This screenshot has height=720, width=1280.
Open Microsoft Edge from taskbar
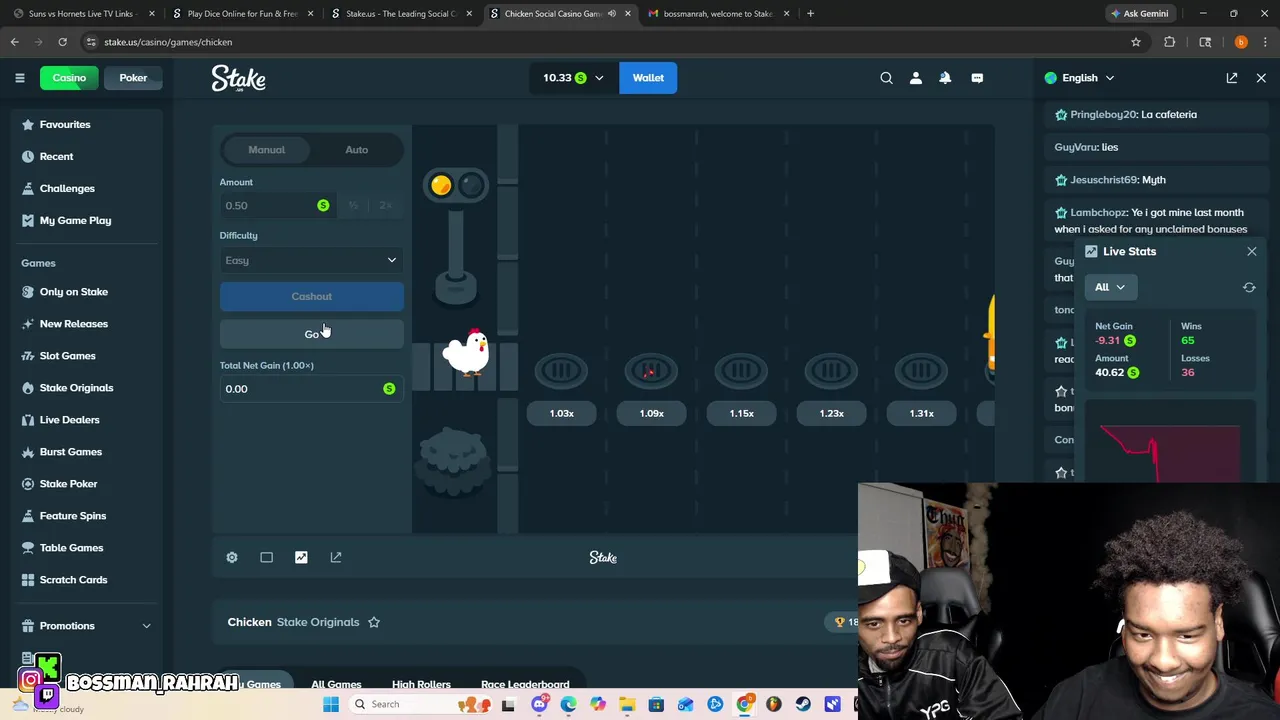point(568,704)
